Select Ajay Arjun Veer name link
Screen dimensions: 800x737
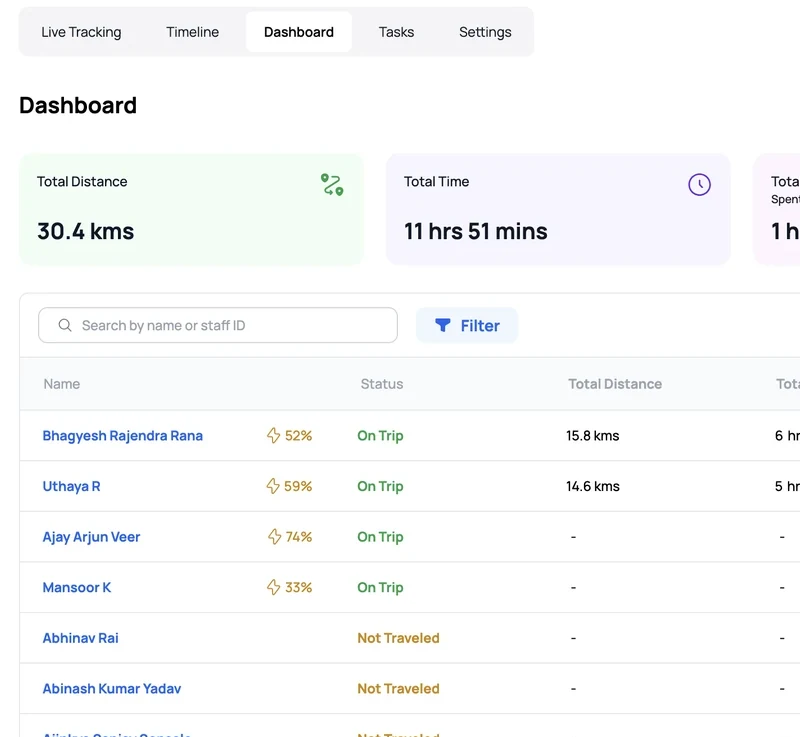pyautogui.click(x=91, y=537)
